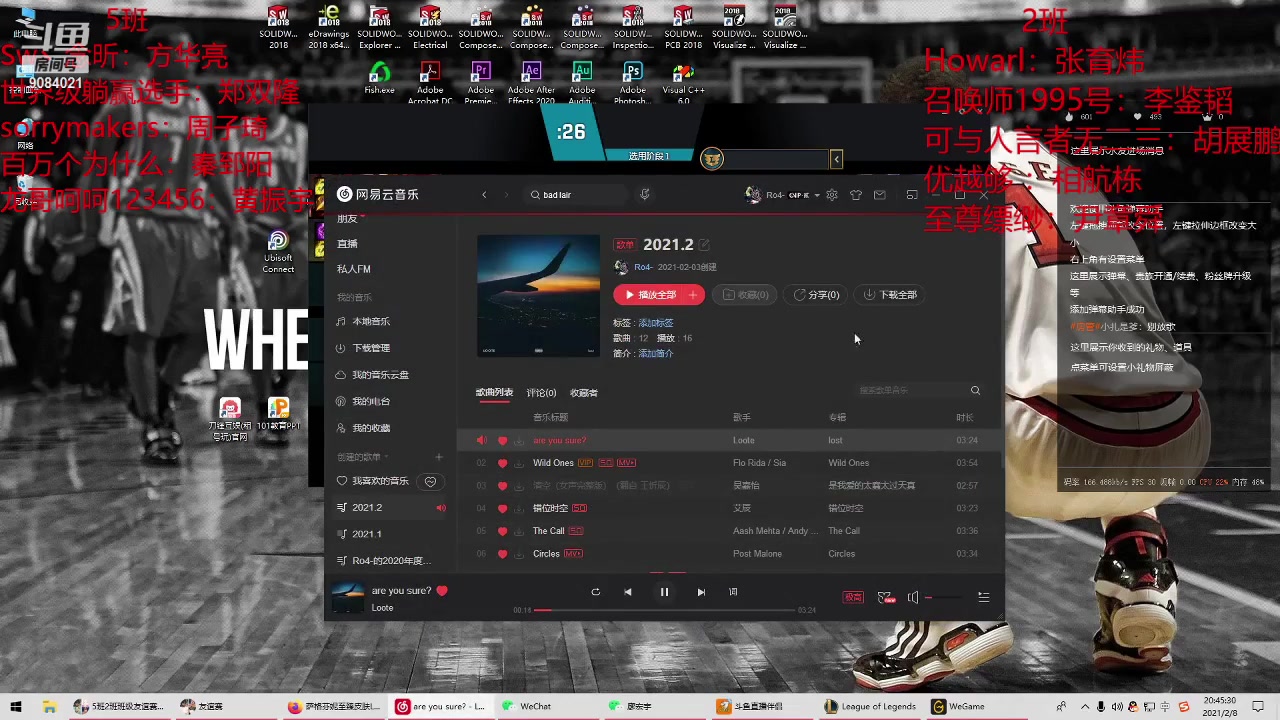This screenshot has height=720, width=1280.
Task: Open Circles MV badge
Action: [573, 554]
